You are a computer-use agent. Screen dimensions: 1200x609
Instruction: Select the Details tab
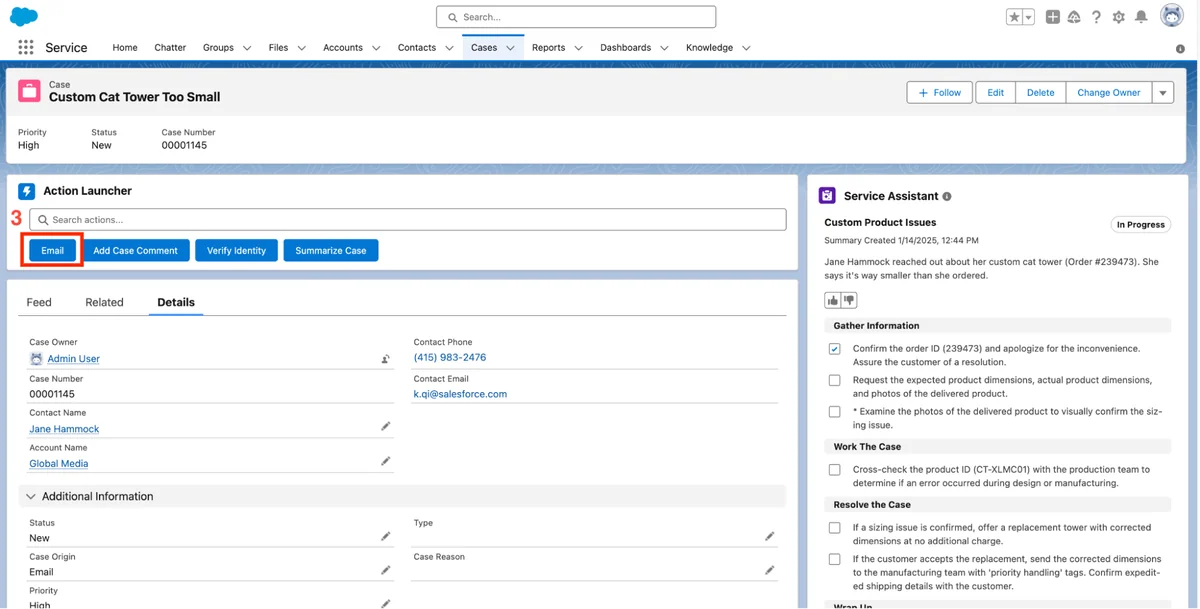pyautogui.click(x=176, y=302)
